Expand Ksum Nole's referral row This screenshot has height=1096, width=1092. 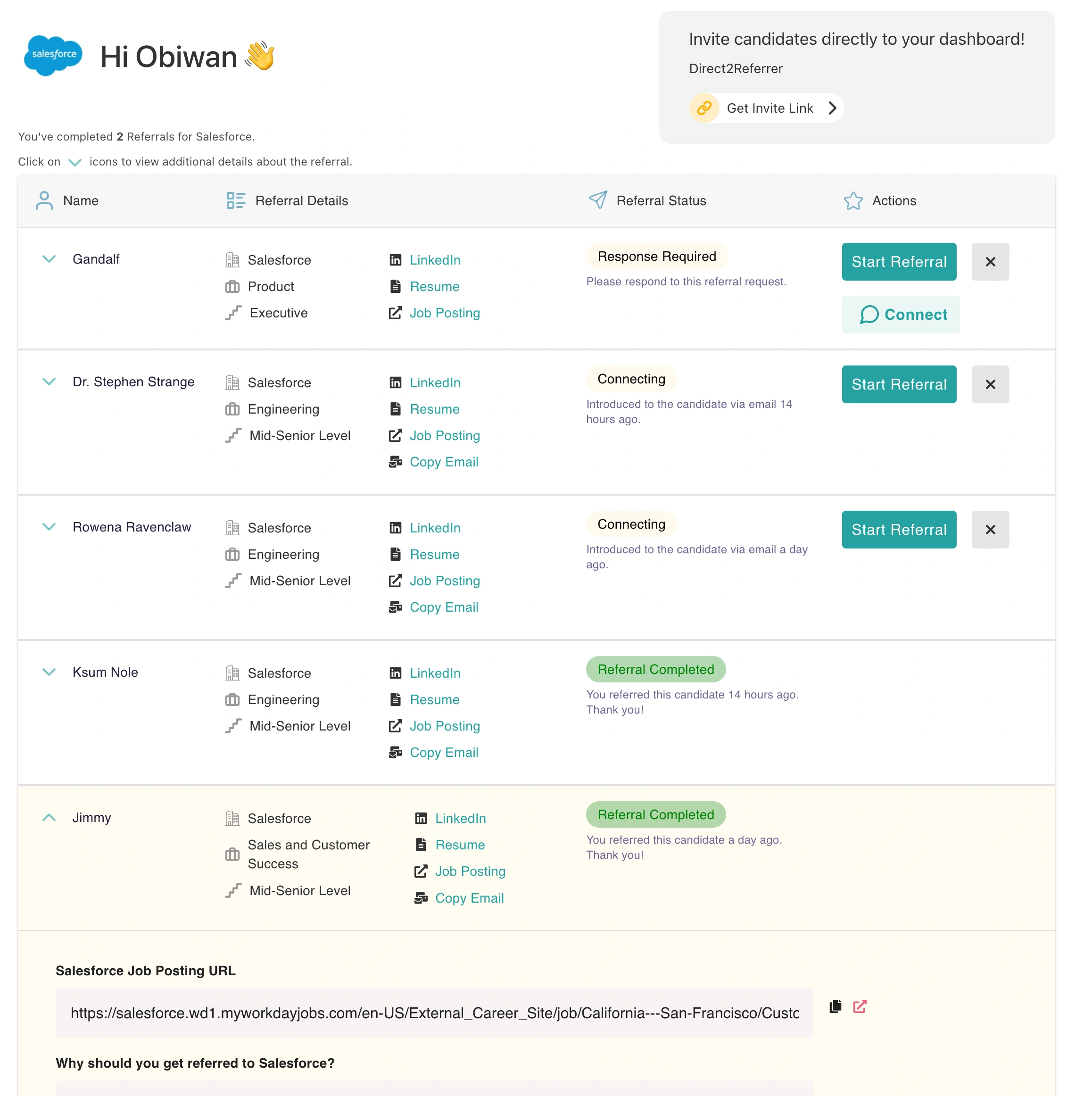point(50,672)
